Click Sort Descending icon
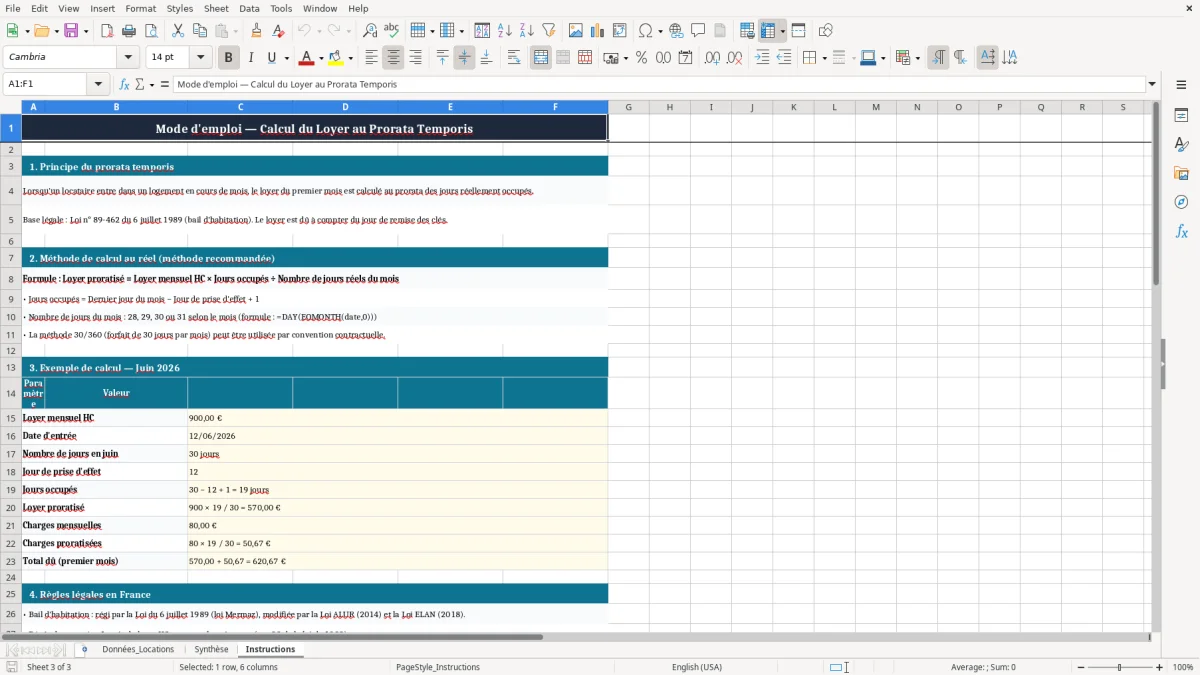 pos(526,31)
